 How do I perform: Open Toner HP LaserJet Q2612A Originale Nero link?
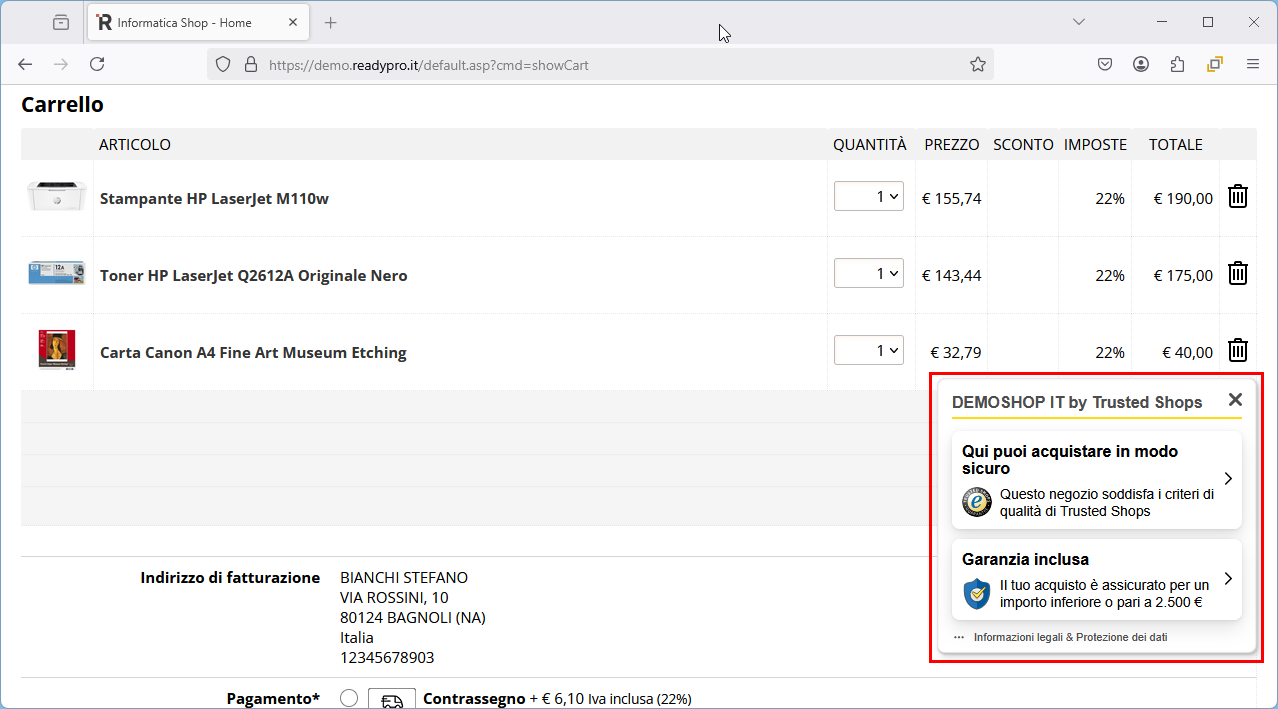pyautogui.click(x=254, y=275)
